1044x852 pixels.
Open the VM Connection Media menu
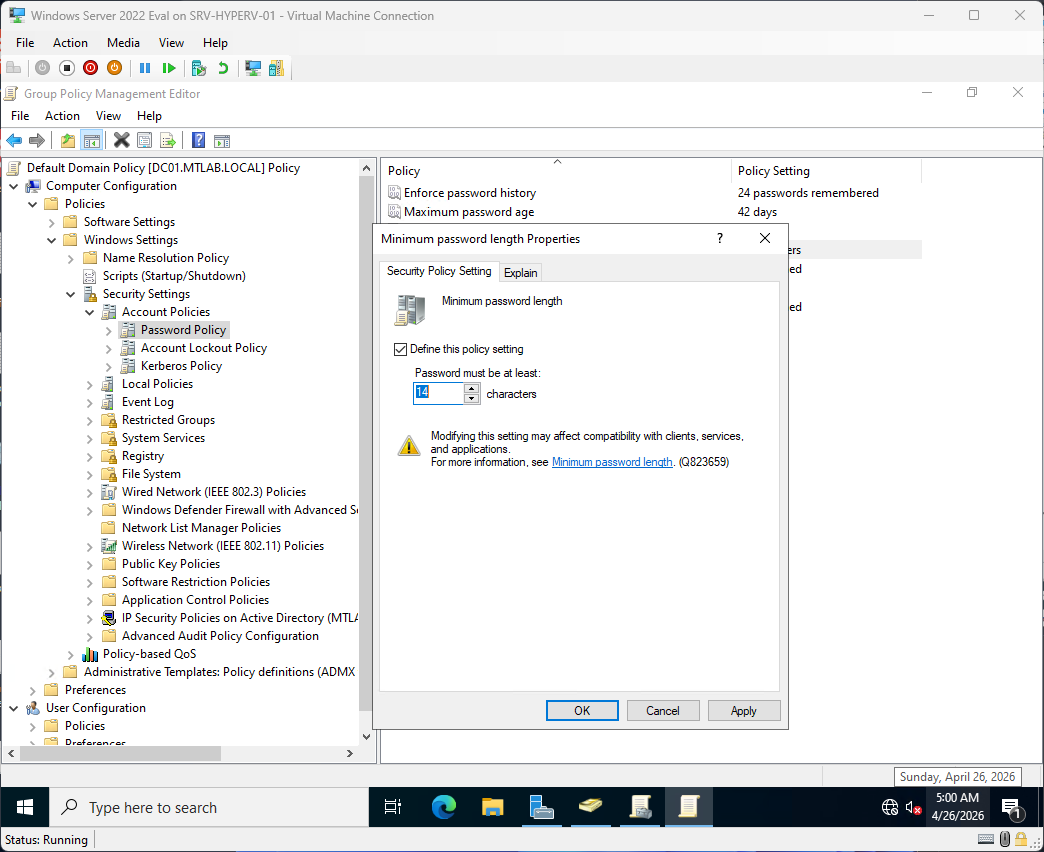(123, 43)
